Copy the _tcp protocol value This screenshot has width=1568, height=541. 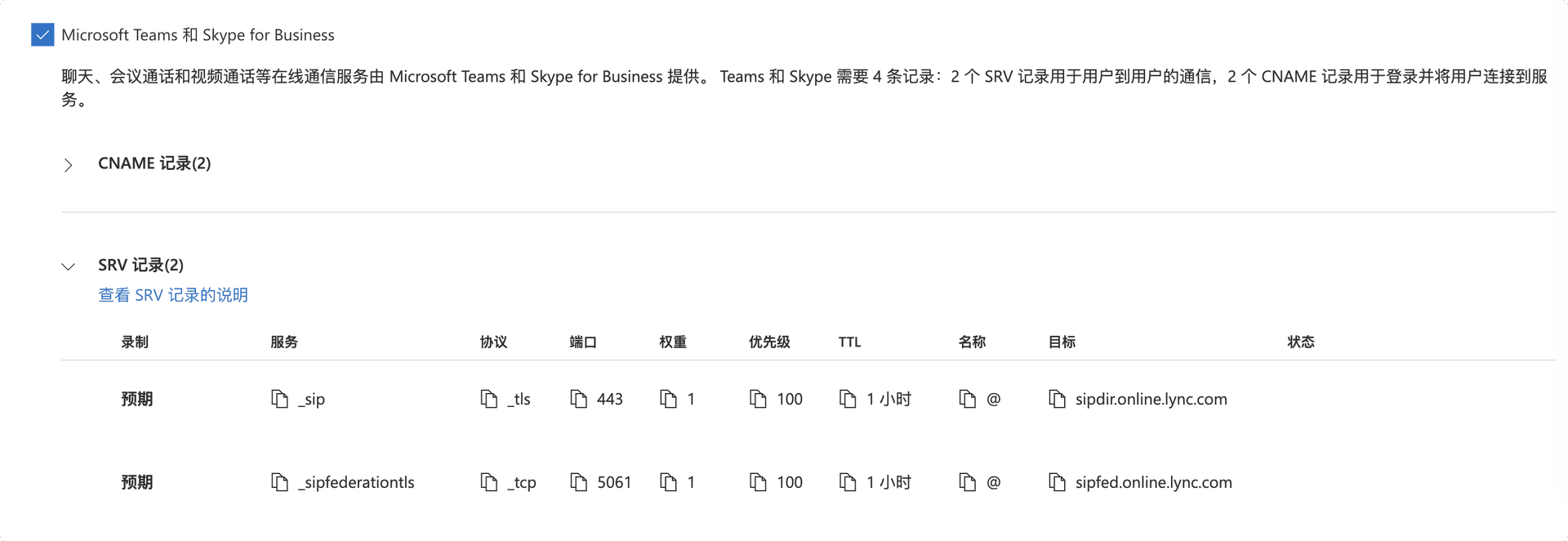(x=489, y=482)
